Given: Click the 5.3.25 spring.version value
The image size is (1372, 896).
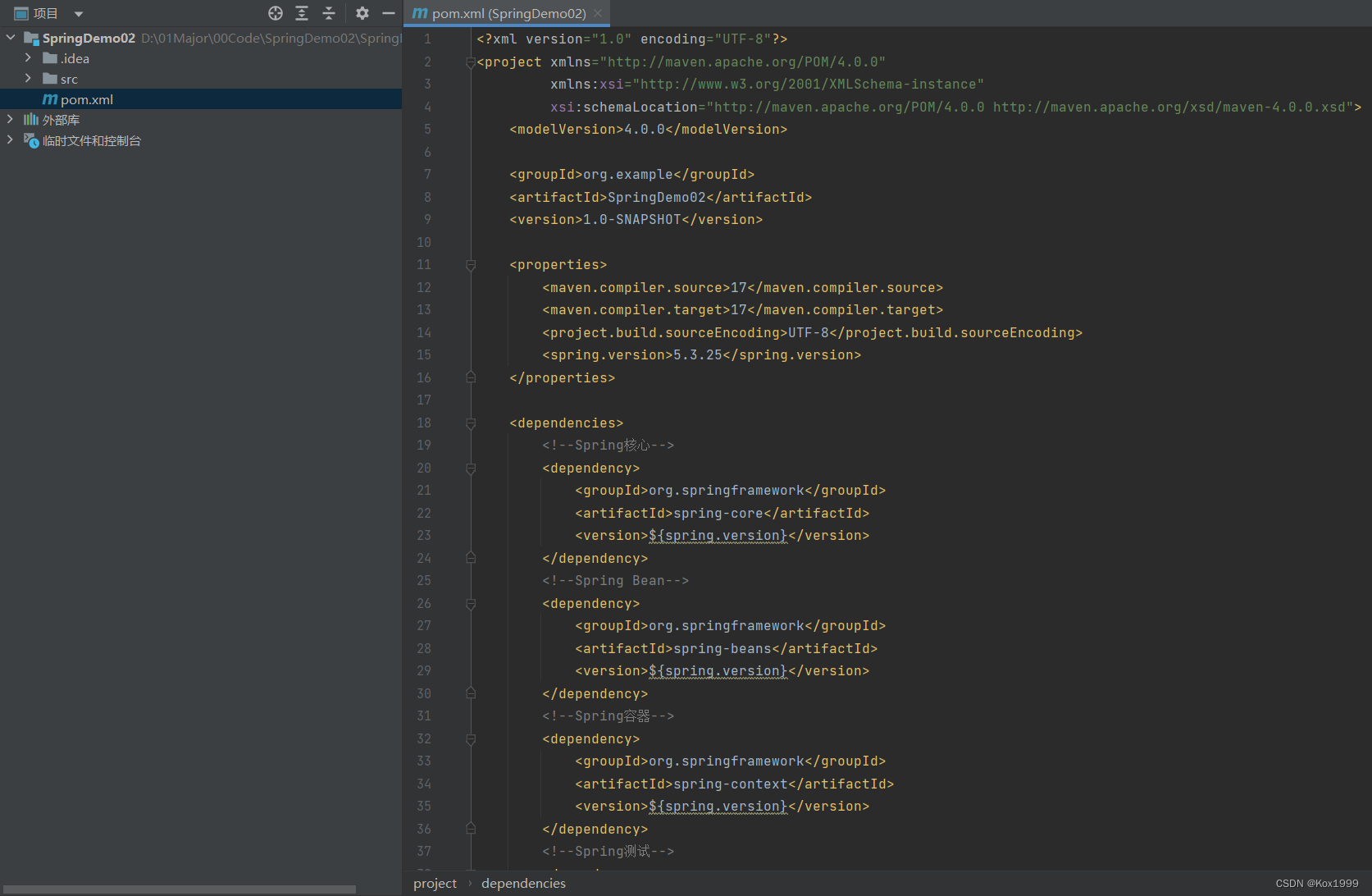Looking at the screenshot, I should [x=698, y=354].
